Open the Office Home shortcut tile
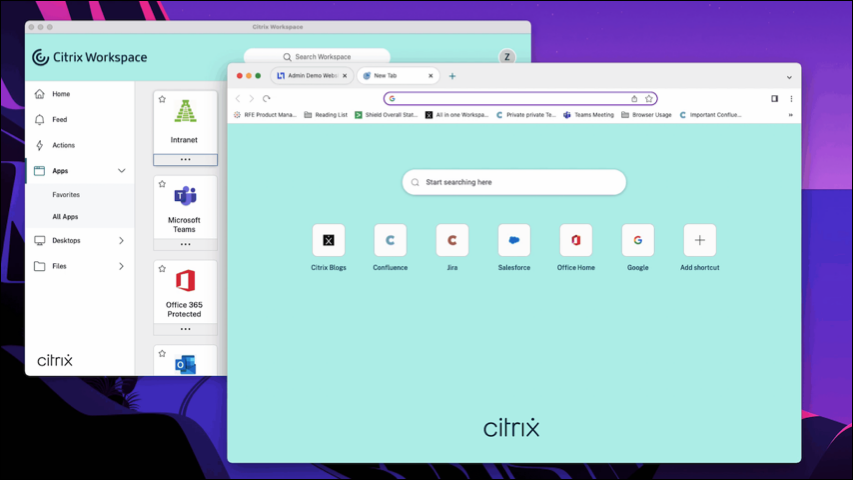This screenshot has height=480, width=853. (x=576, y=240)
